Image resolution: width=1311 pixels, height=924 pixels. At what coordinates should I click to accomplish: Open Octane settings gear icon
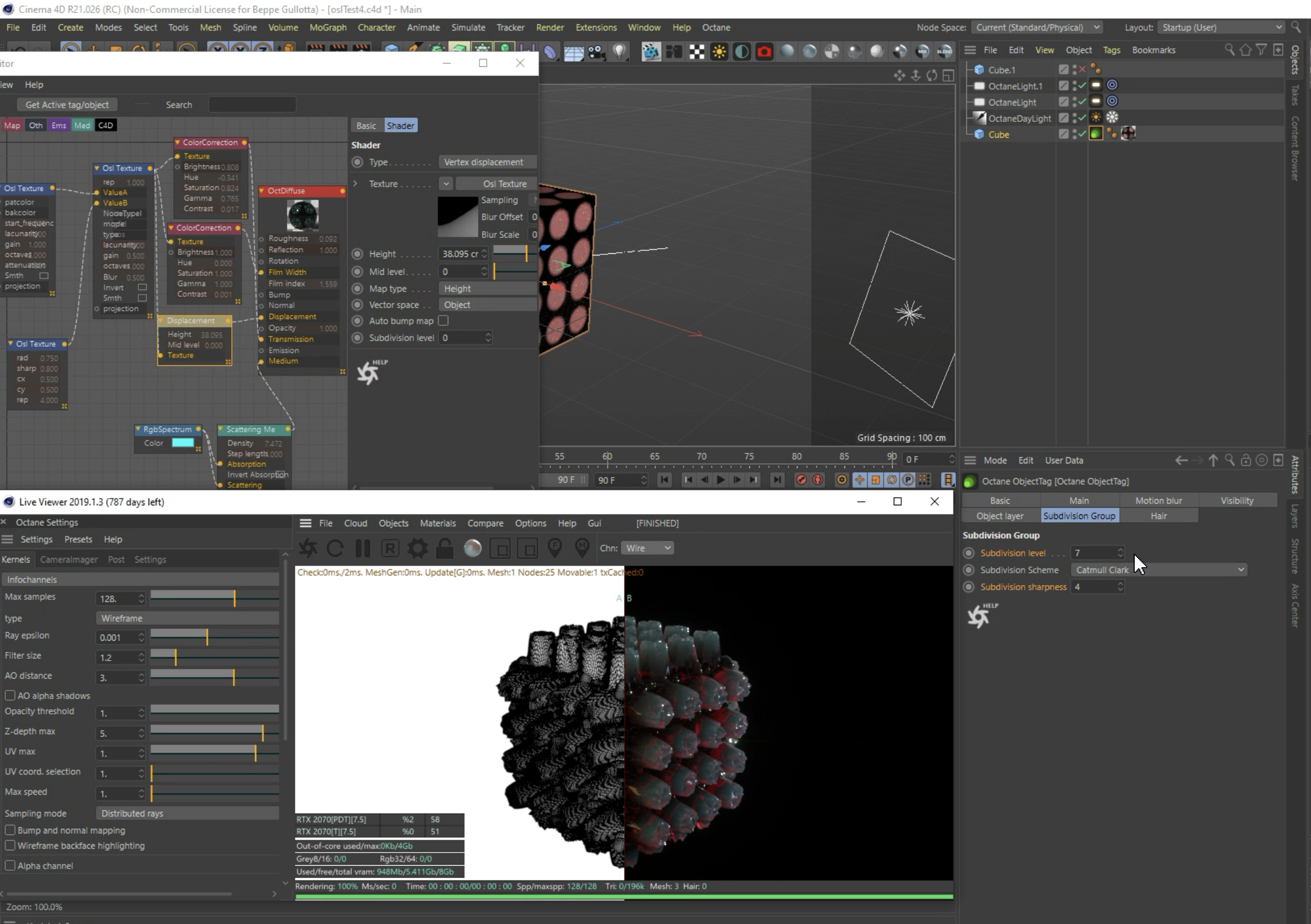coord(417,548)
